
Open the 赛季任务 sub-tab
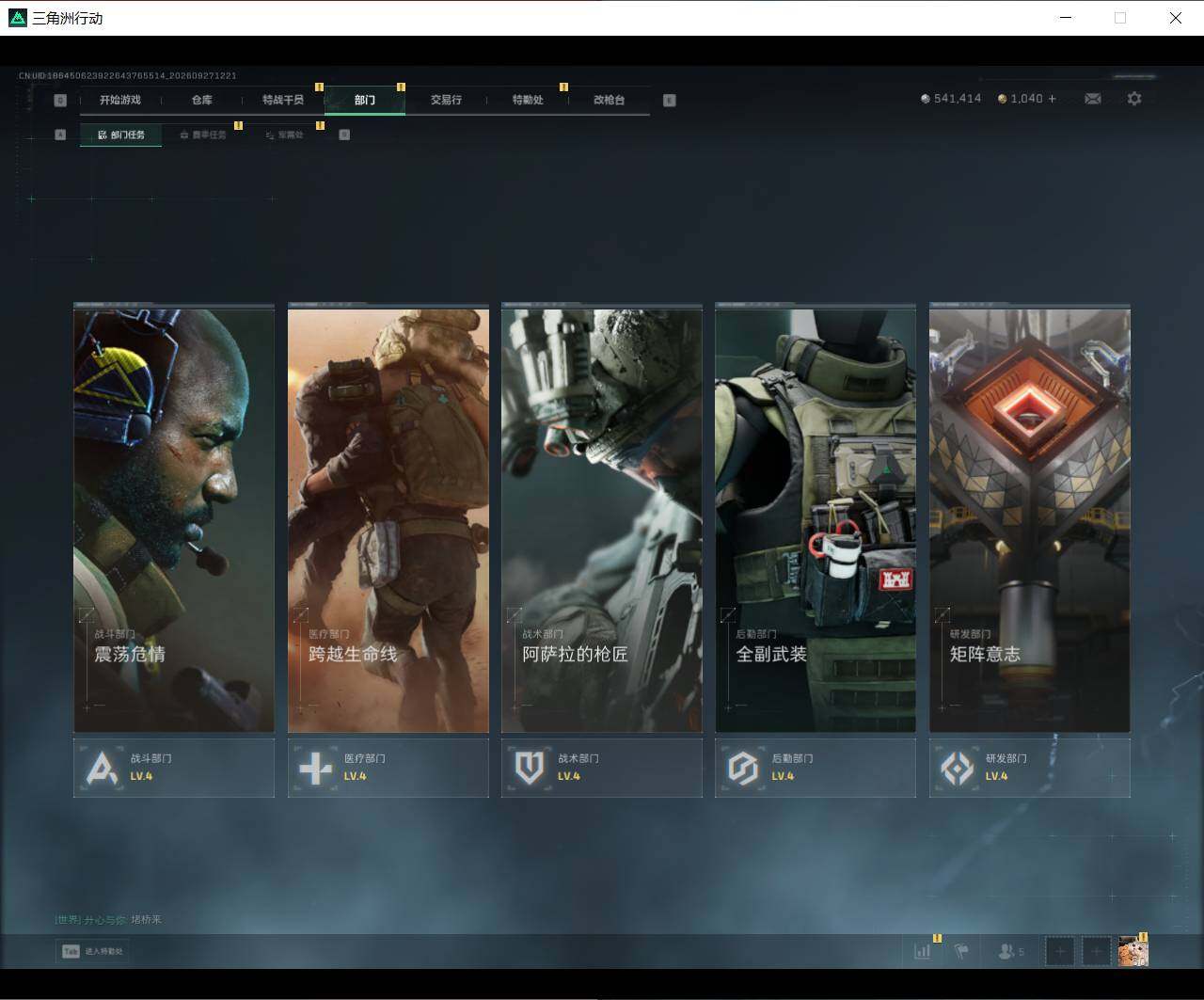coord(203,135)
